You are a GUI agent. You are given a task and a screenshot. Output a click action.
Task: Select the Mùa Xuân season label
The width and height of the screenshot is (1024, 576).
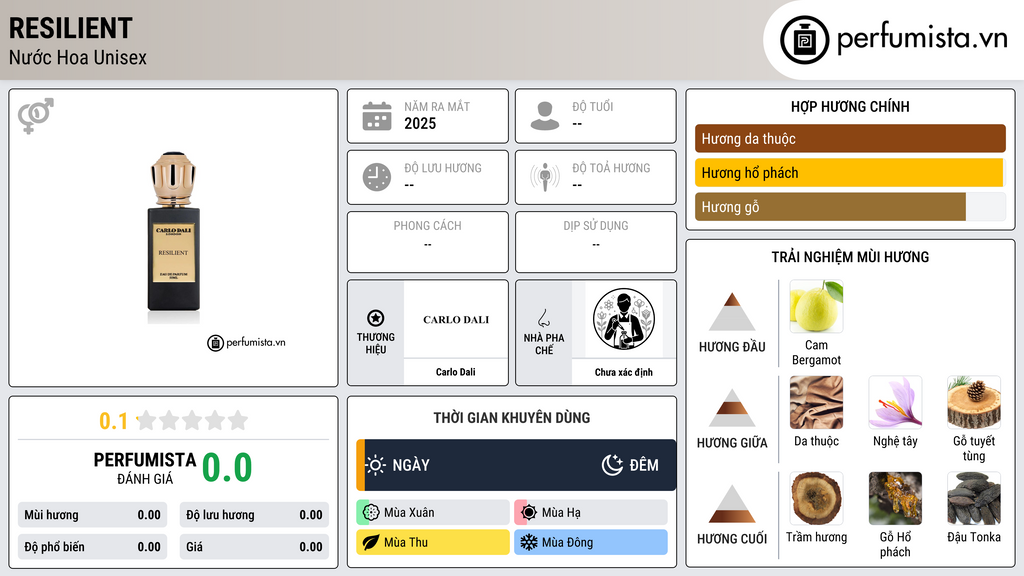(x=409, y=513)
